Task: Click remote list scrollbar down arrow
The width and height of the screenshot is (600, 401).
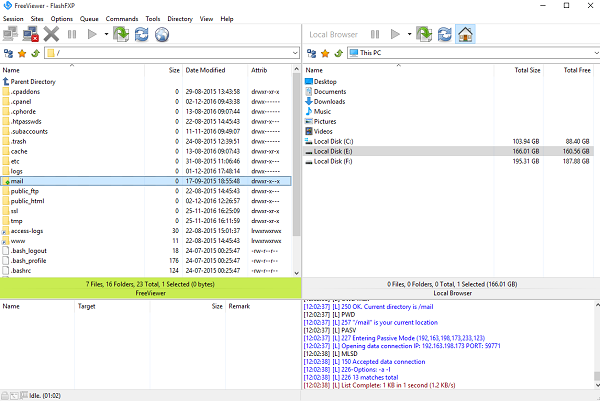Action: pos(297,273)
